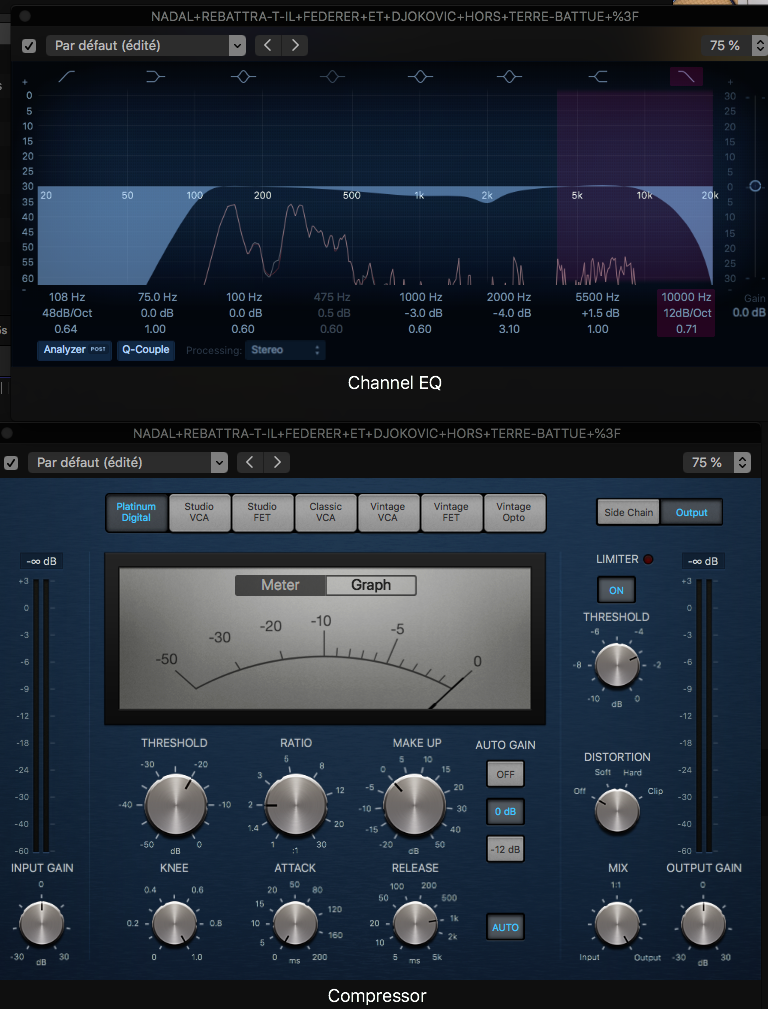Toggle the 1000 Hz parametric band icon
Viewport: 768px width, 1009px height.
[x=420, y=77]
